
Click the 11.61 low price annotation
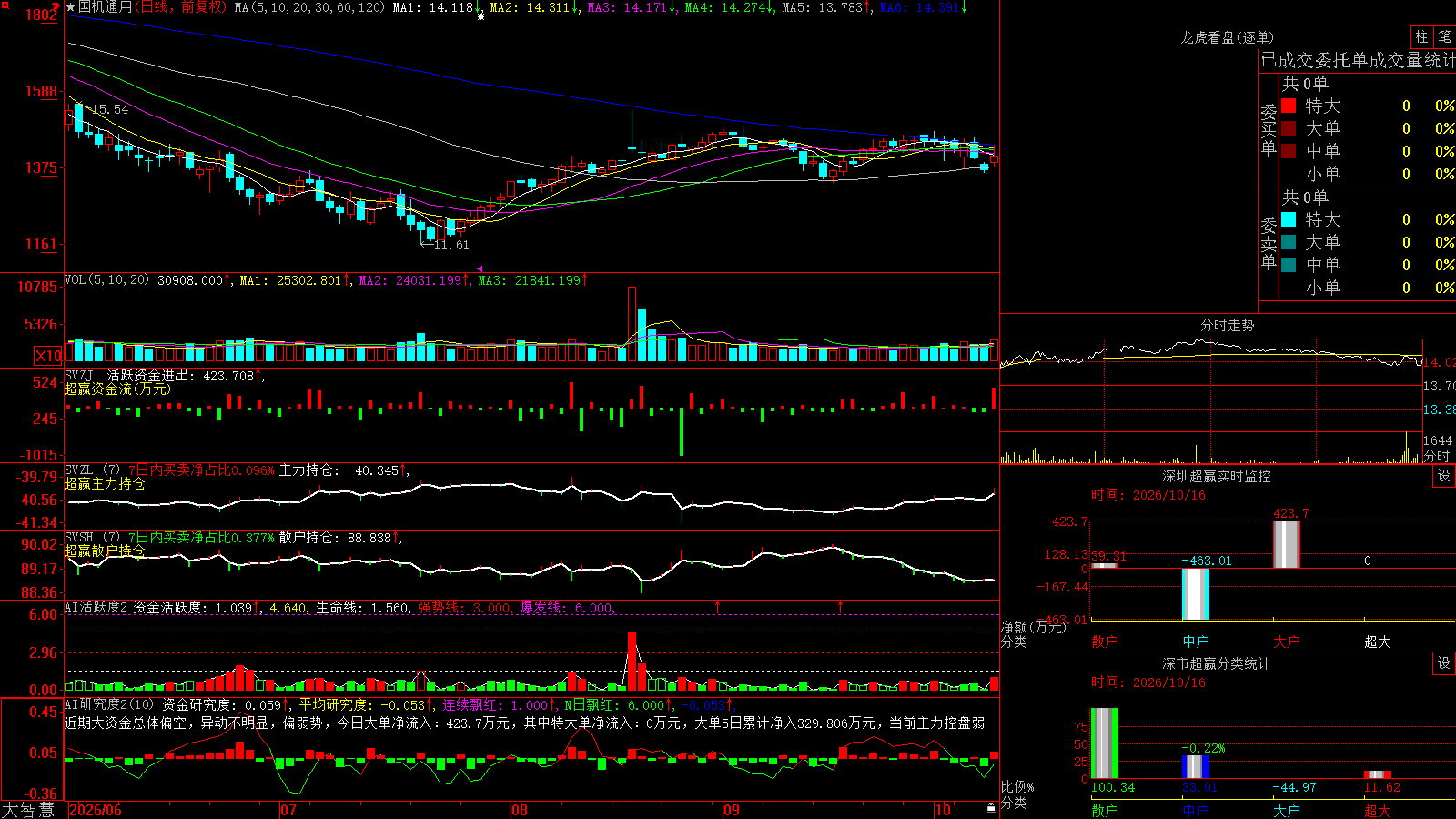click(451, 245)
